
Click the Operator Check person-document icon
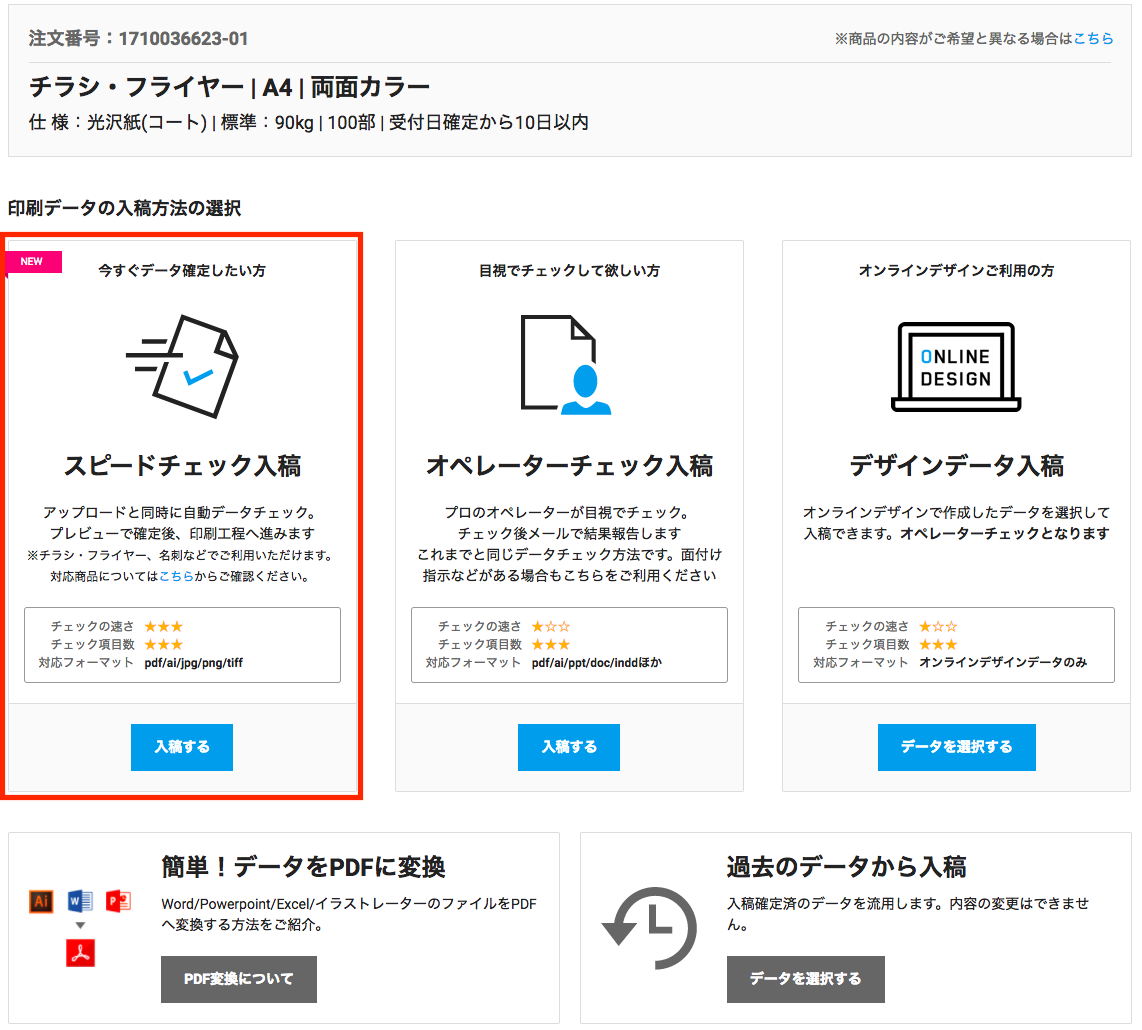pos(565,364)
